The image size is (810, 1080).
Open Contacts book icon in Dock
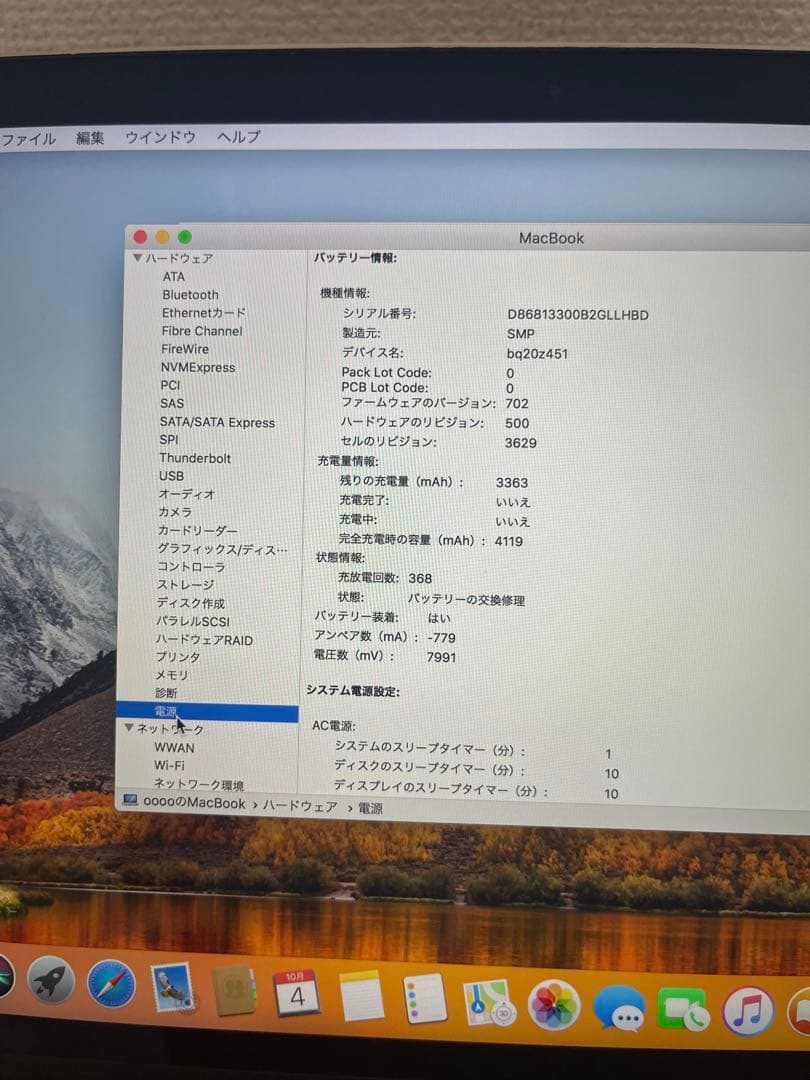234,990
